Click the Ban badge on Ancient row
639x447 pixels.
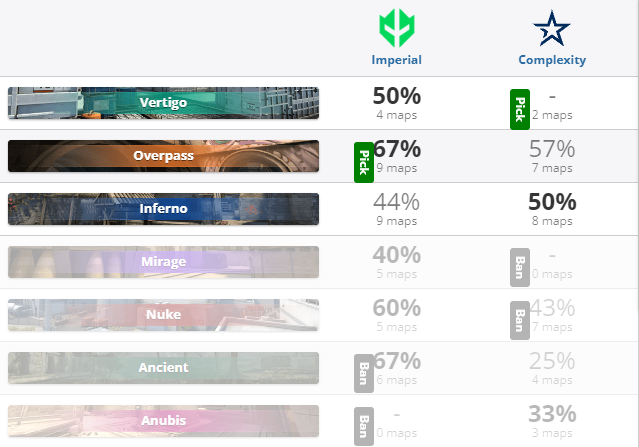coord(364,373)
